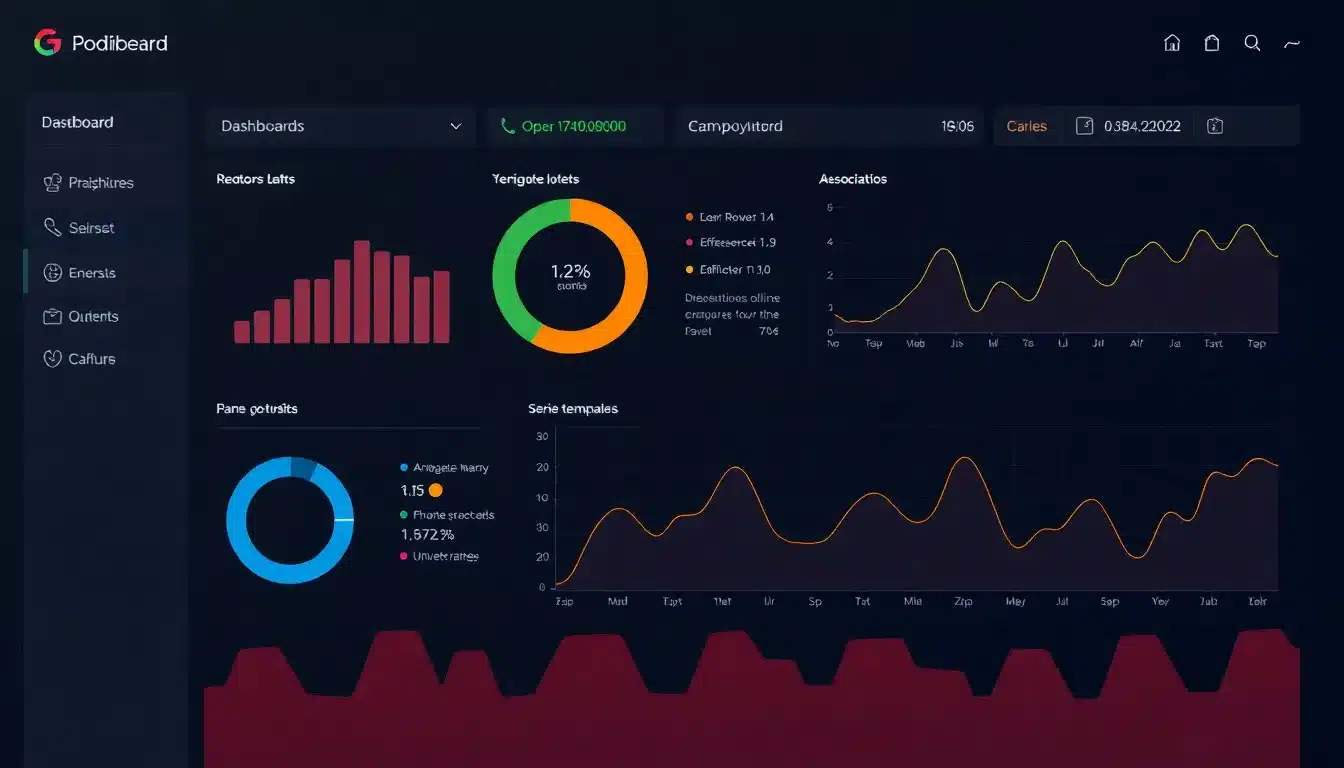Click the calendar icon beside 0384,22022

(x=1085, y=126)
